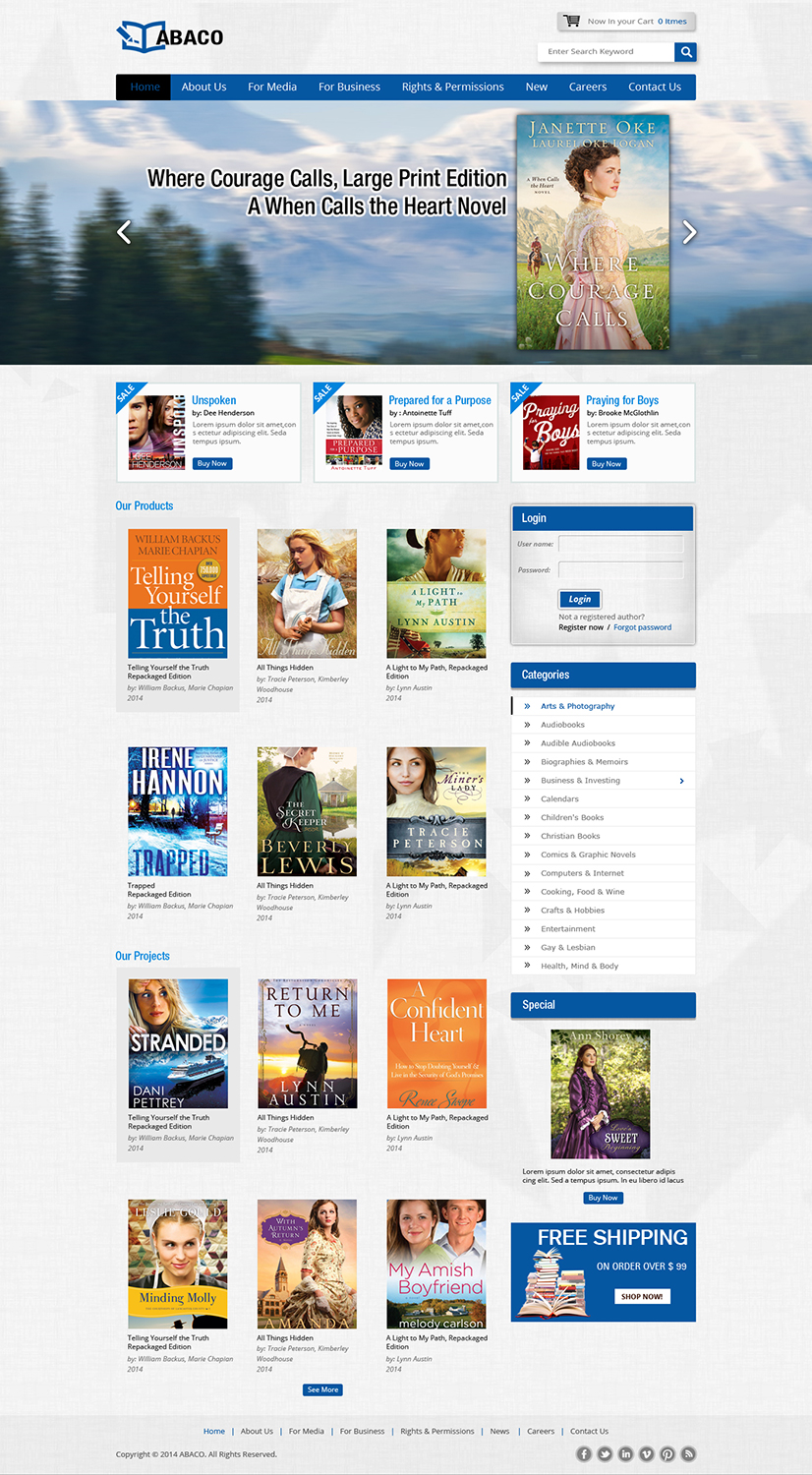Go back using the left carousel arrow
Image resolution: width=812 pixels, height=1475 pixels.
point(124,232)
